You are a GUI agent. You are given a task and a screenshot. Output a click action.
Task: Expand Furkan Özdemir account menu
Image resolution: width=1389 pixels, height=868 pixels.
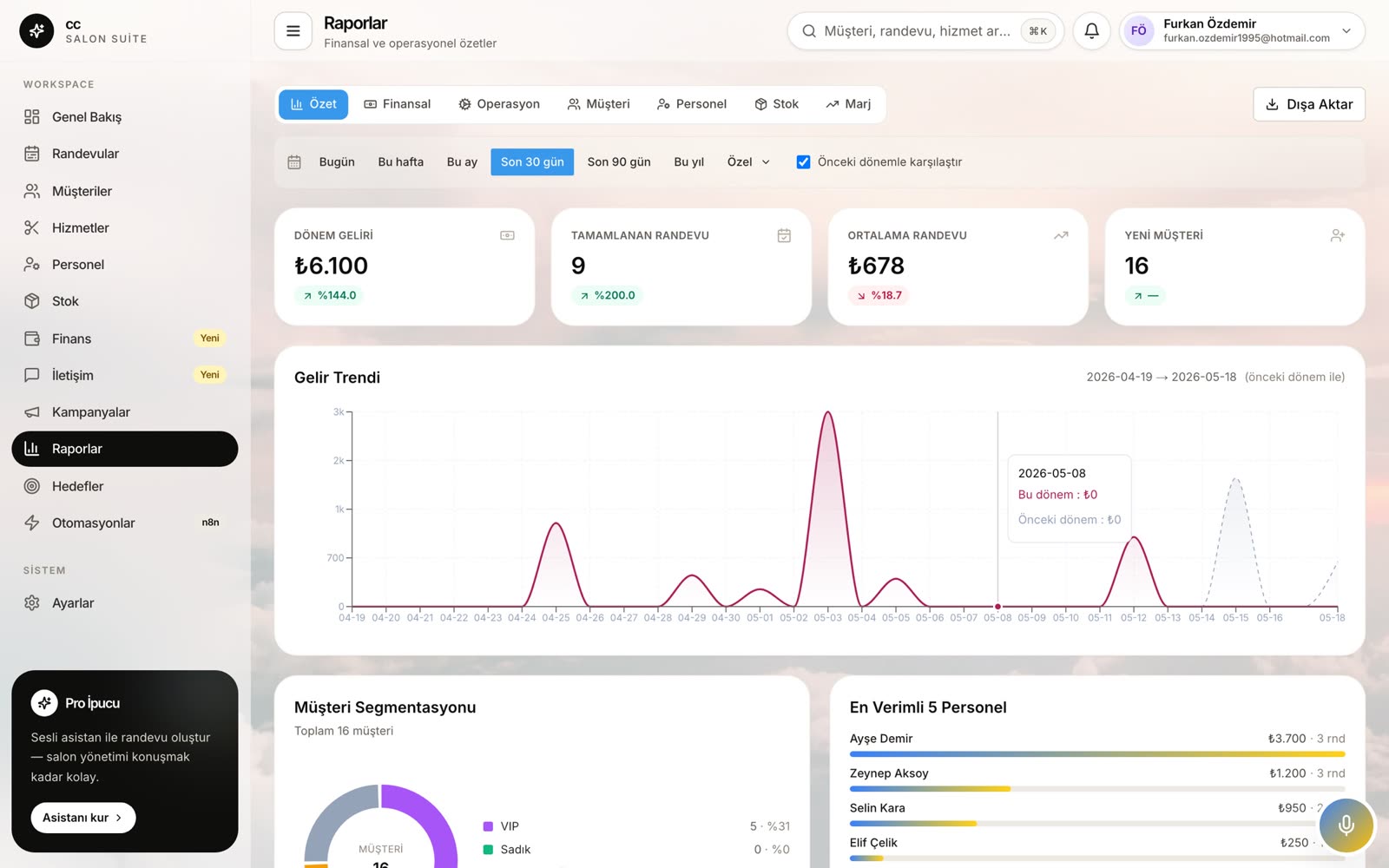(x=1241, y=31)
